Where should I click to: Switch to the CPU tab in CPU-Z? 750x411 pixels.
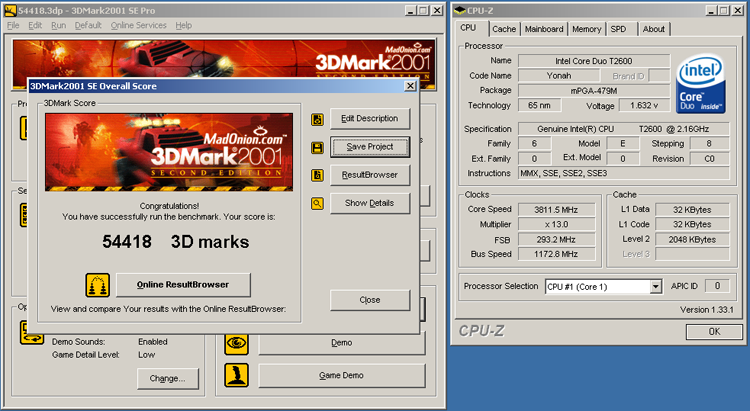click(468, 28)
